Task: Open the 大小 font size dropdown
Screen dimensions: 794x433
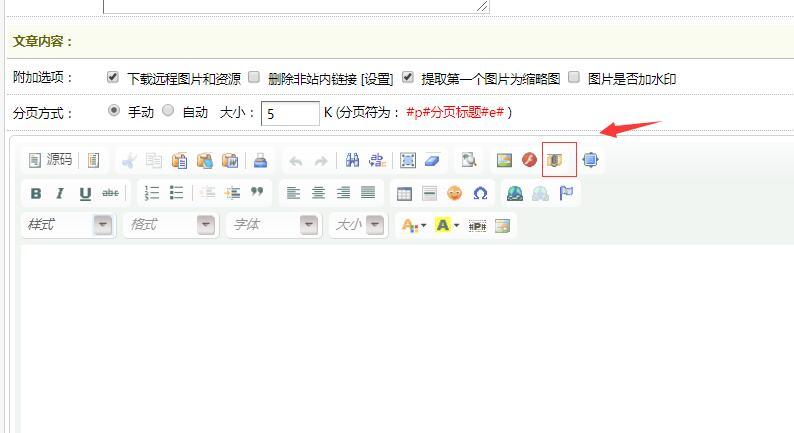Action: click(x=359, y=225)
